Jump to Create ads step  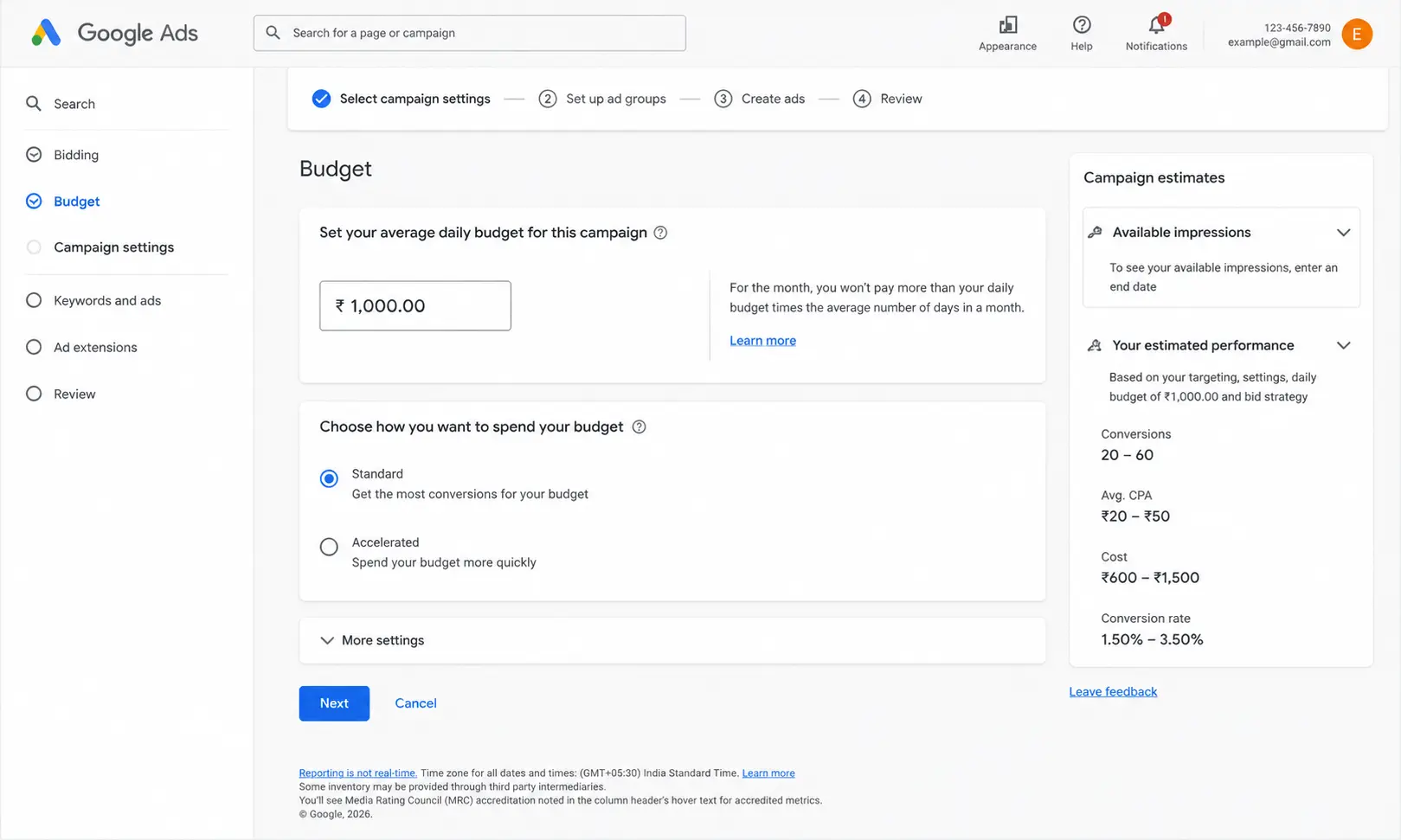coord(773,99)
